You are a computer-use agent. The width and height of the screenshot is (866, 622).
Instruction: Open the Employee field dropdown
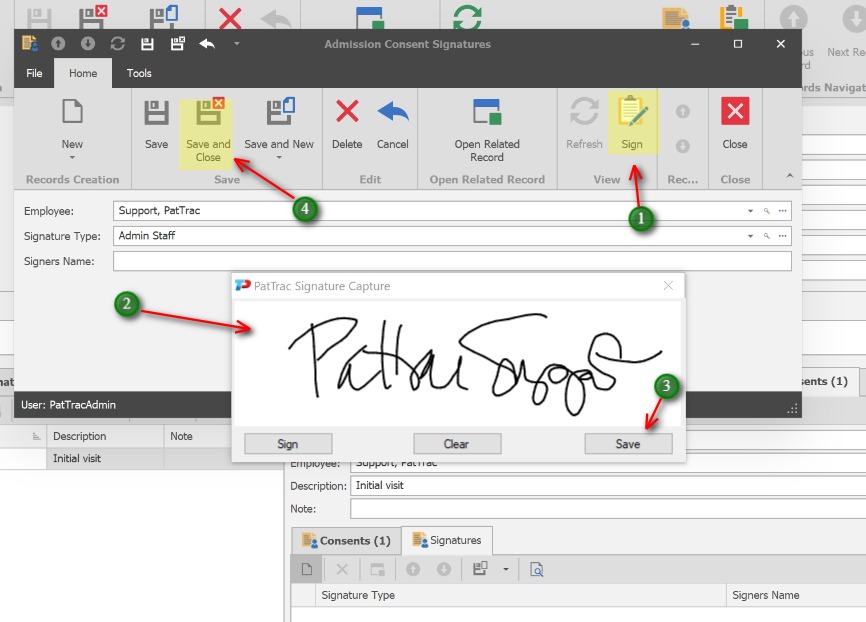pos(750,211)
